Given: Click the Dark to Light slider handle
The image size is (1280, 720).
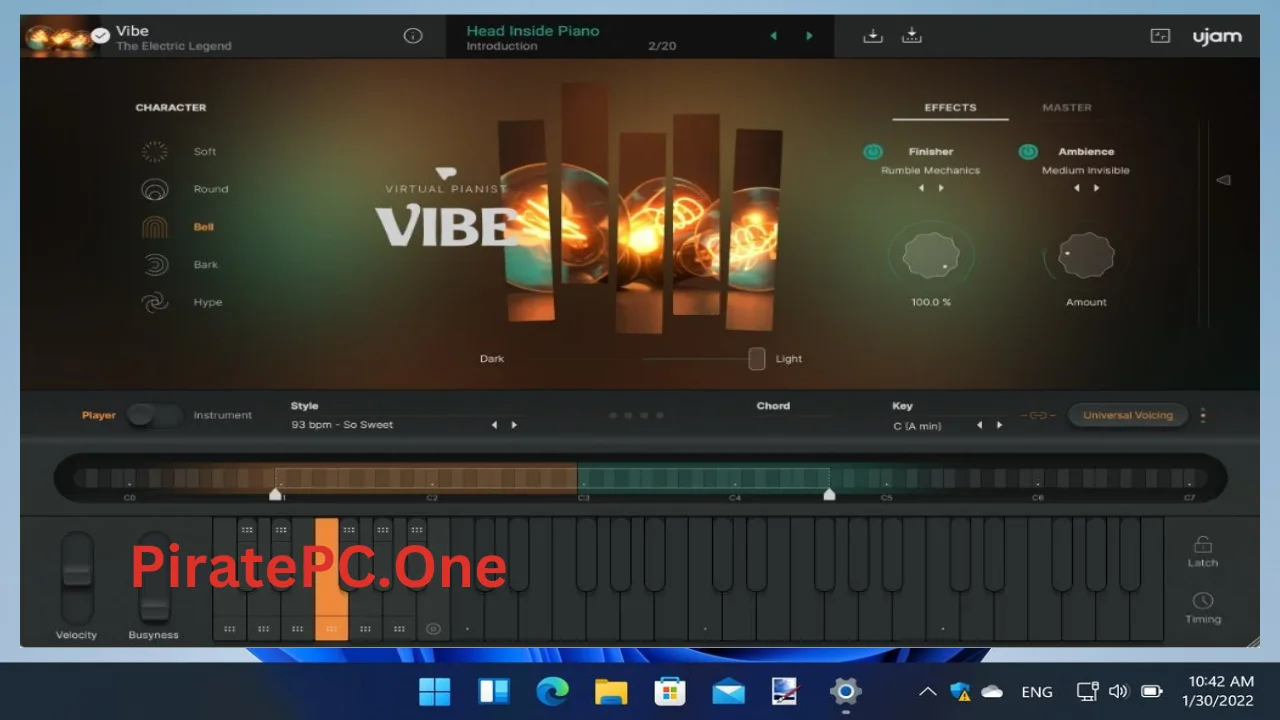Looking at the screenshot, I should point(757,358).
